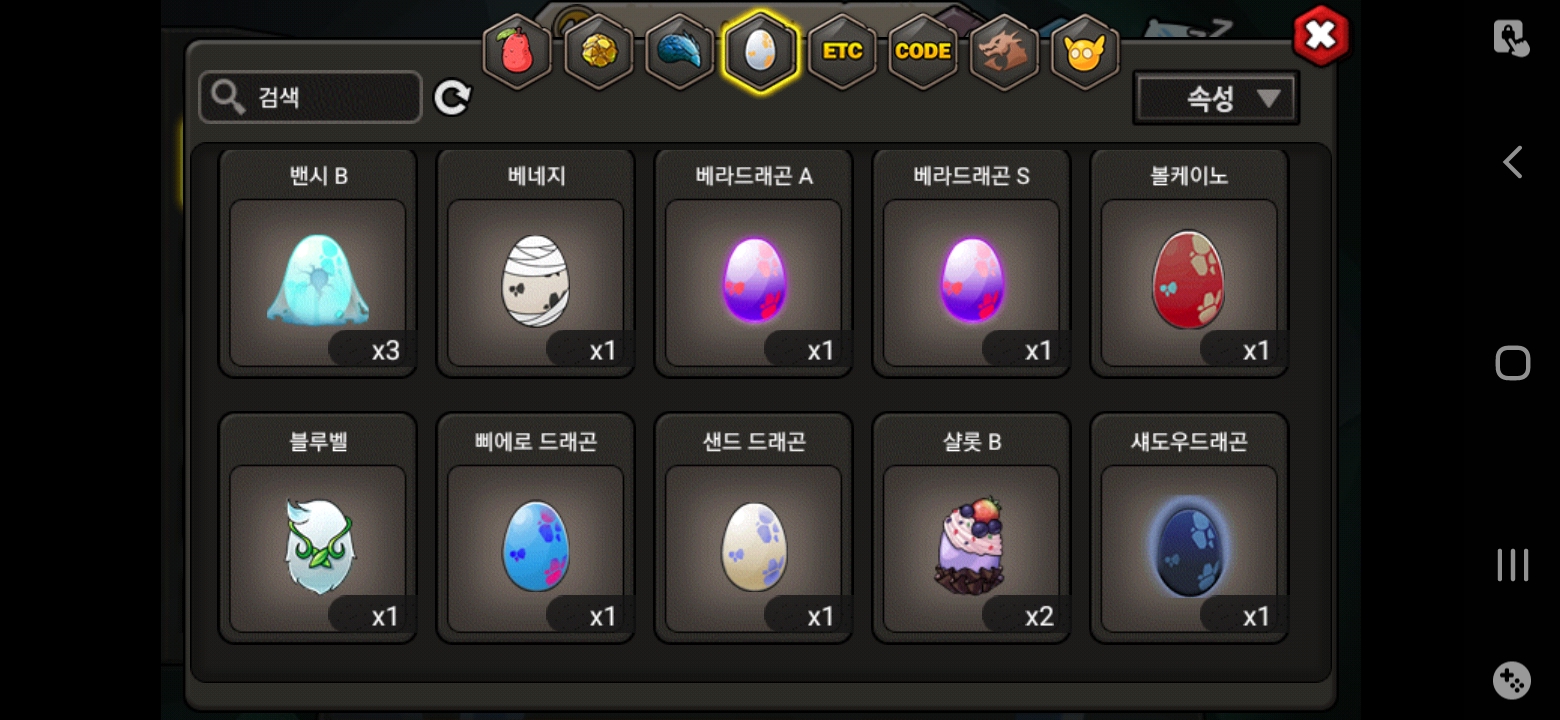This screenshot has width=1560, height=720.
Task: Tap the 샬롯 B cupcake egg
Action: tap(972, 528)
